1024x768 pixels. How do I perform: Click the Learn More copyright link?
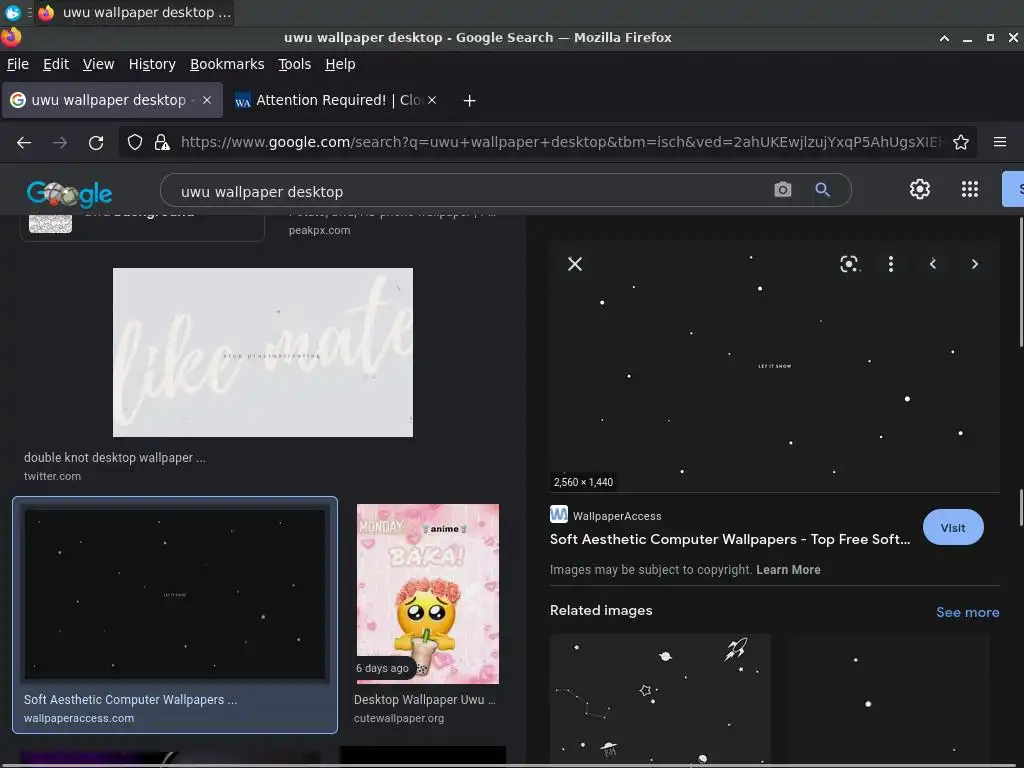pyautogui.click(x=788, y=569)
